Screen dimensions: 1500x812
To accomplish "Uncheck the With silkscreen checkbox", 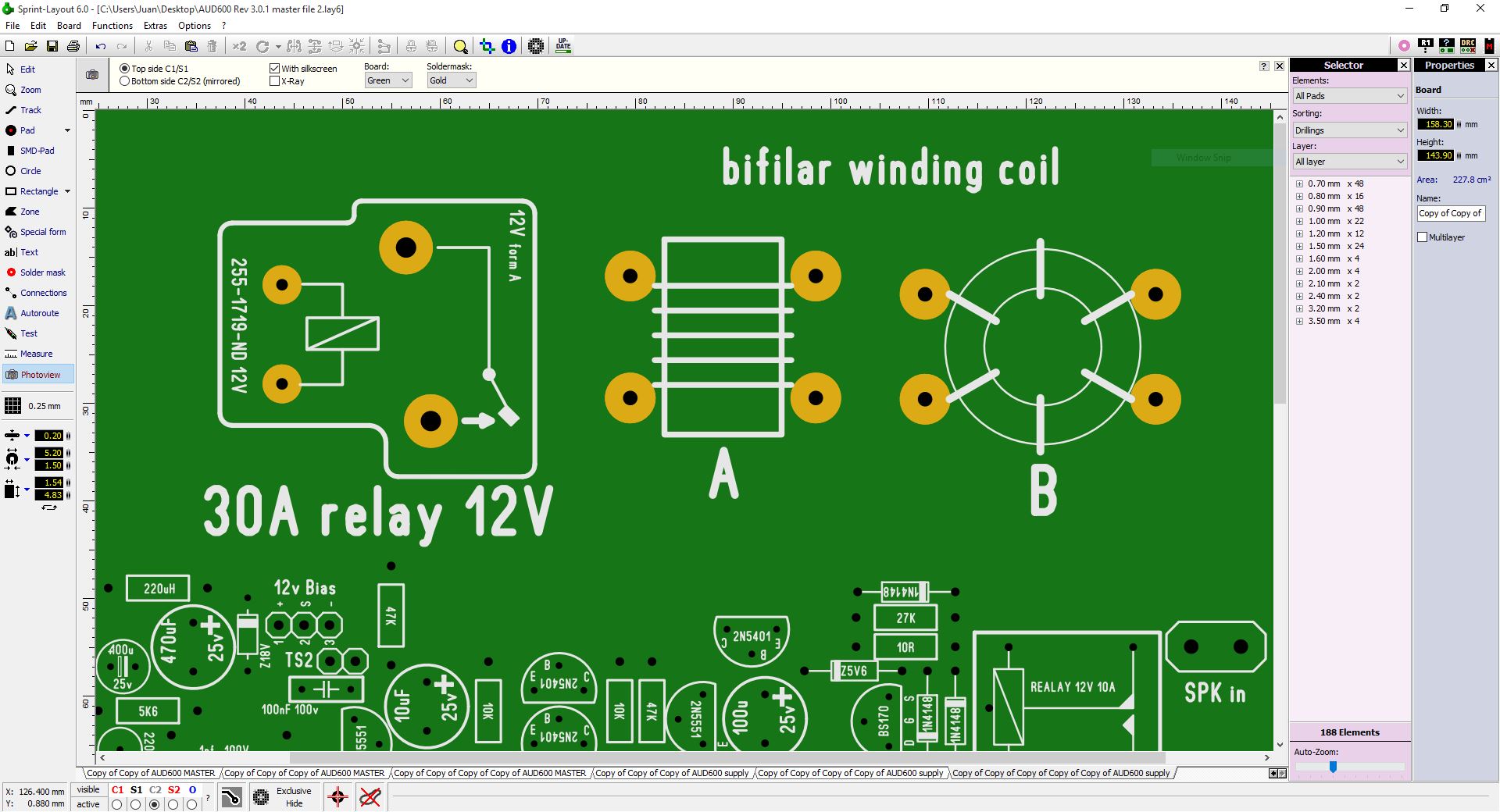I will tap(274, 69).
